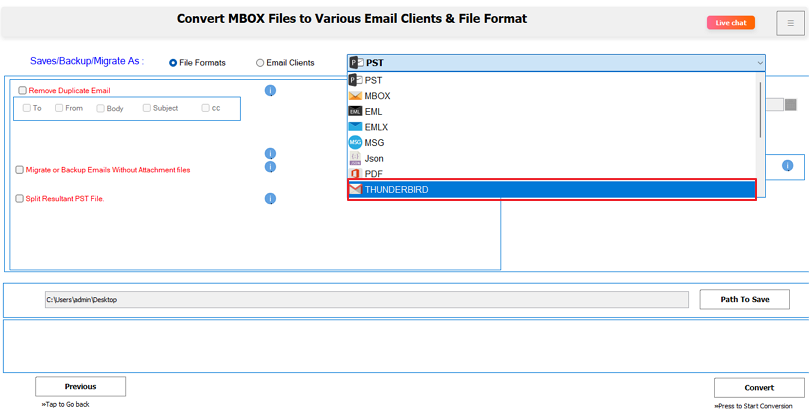Collapse the format dropdown using its arrow
This screenshot has height=409, width=809.
(x=759, y=63)
